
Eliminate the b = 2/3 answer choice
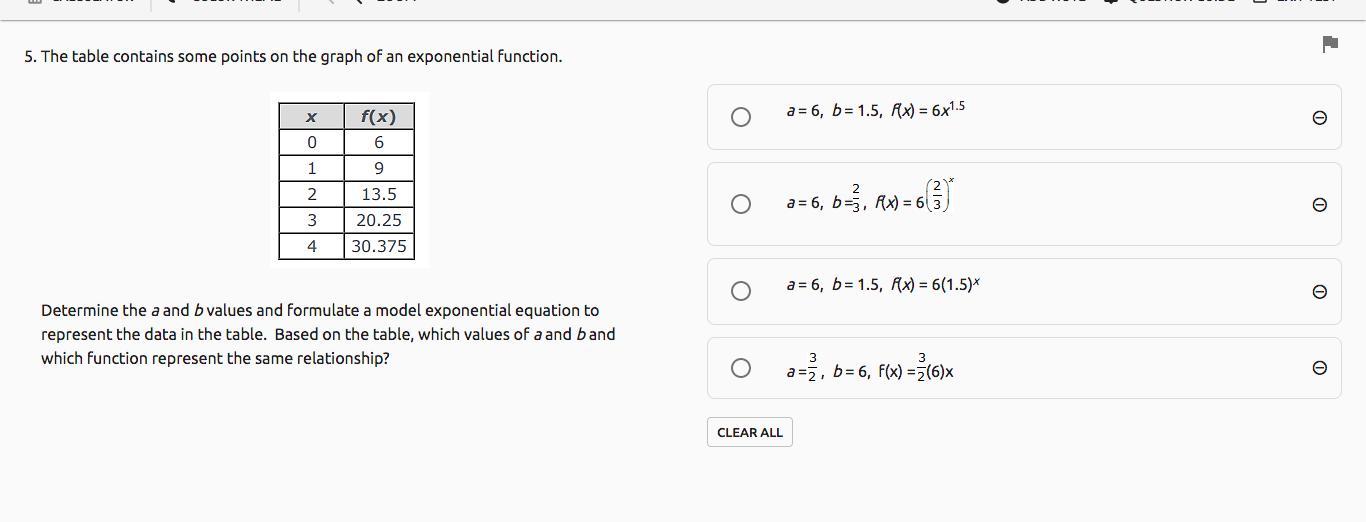click(x=1319, y=205)
